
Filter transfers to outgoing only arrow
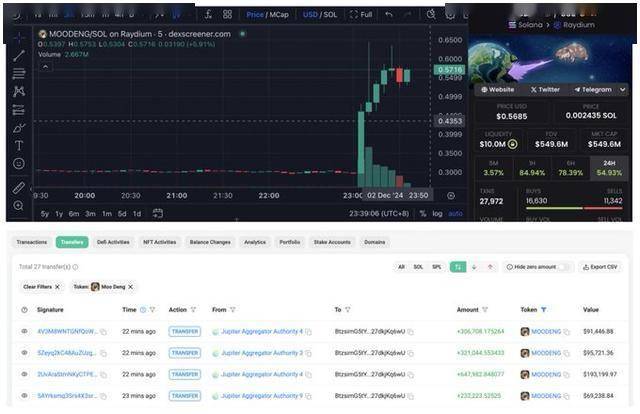(x=490, y=267)
